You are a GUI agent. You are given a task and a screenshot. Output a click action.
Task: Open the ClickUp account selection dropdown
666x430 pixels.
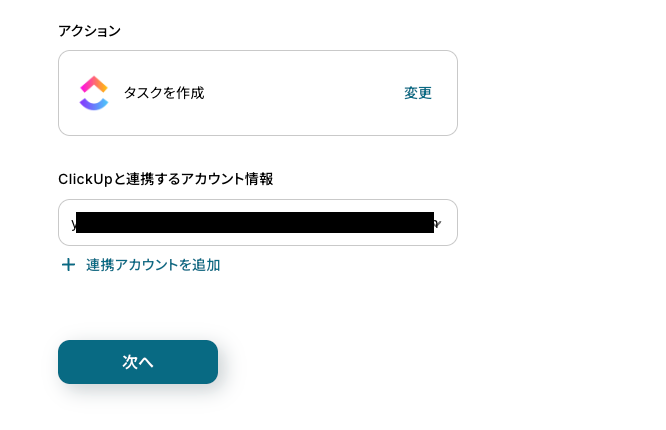pyautogui.click(x=258, y=223)
